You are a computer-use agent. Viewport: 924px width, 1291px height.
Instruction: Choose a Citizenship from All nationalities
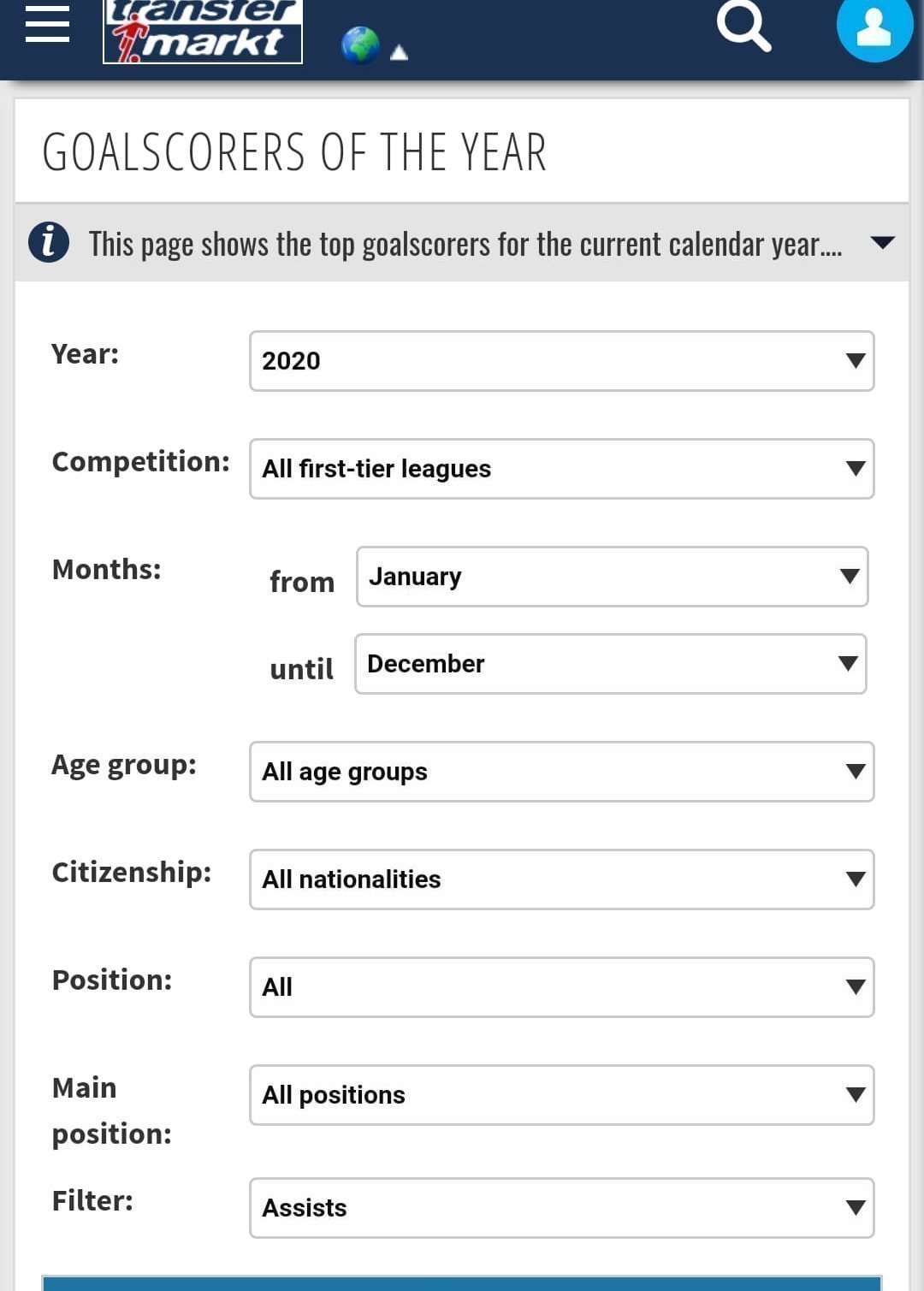pos(561,879)
